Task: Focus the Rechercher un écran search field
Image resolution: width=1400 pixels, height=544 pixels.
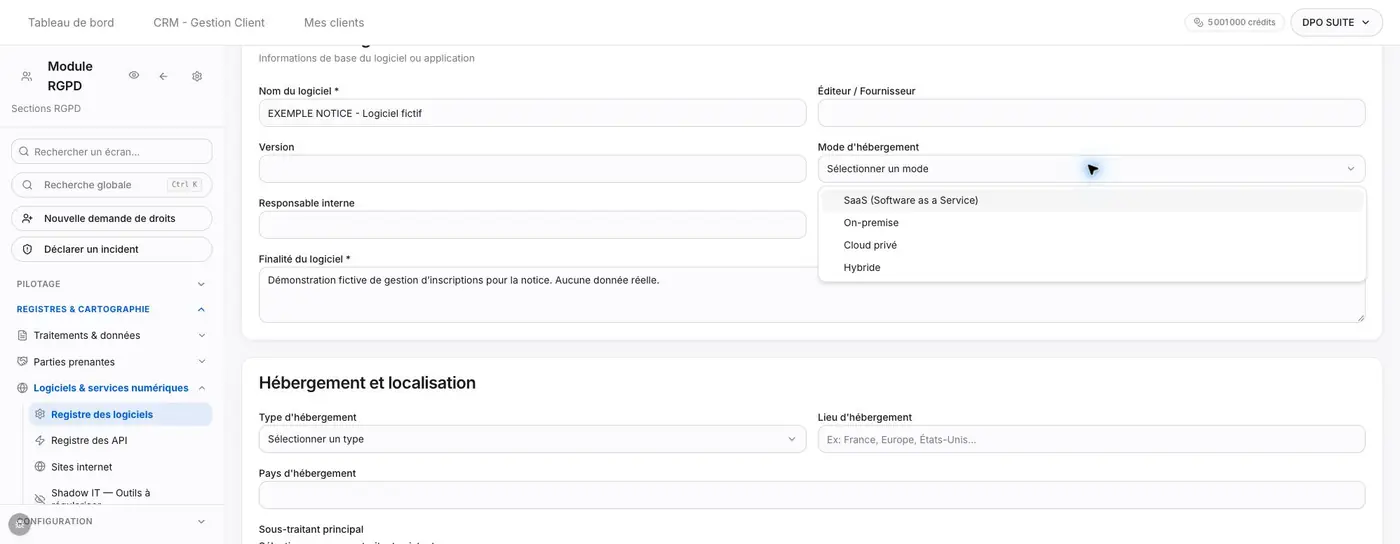Action: click(112, 151)
